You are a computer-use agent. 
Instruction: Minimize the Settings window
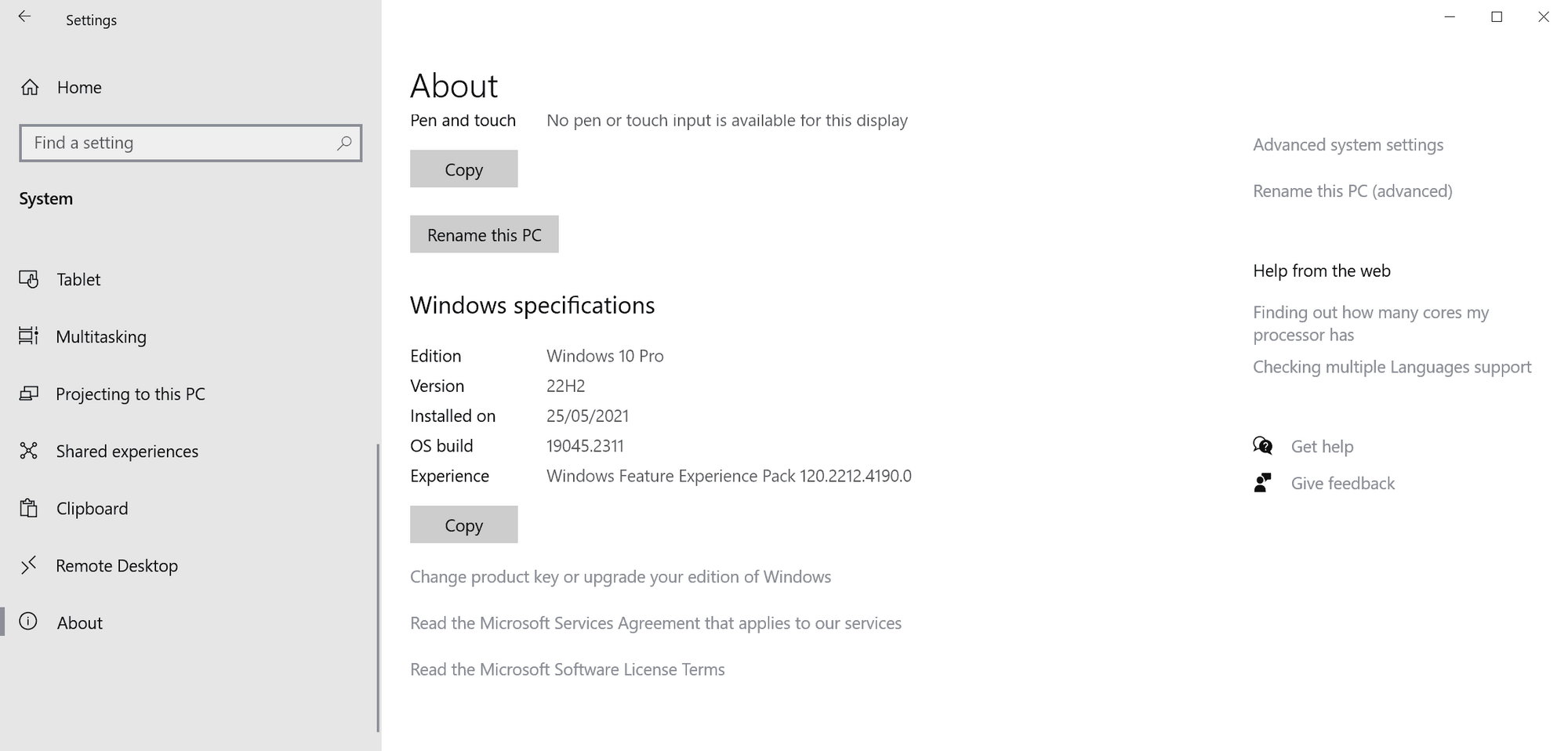pyautogui.click(x=1450, y=16)
